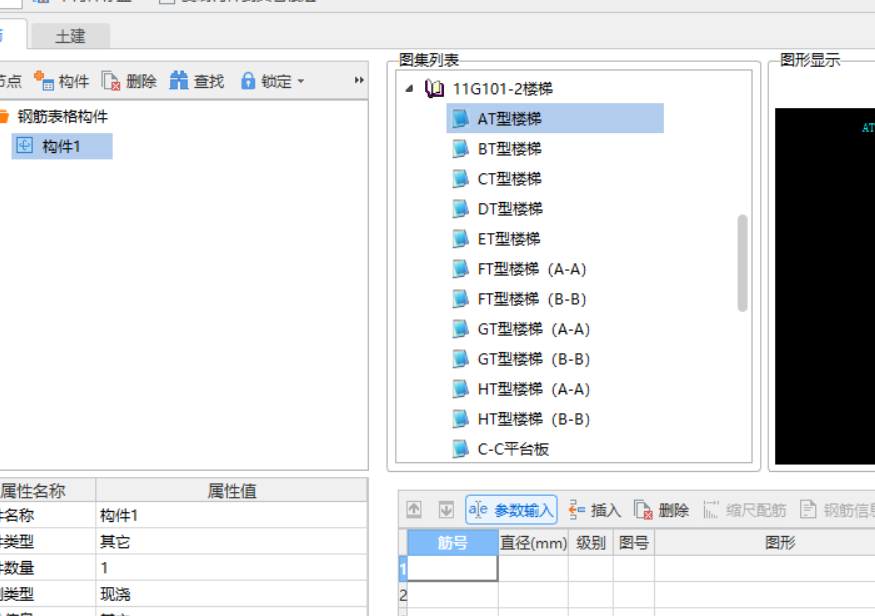
Task: Select FT型楼梯 (A-A) entry
Action: pos(532,269)
